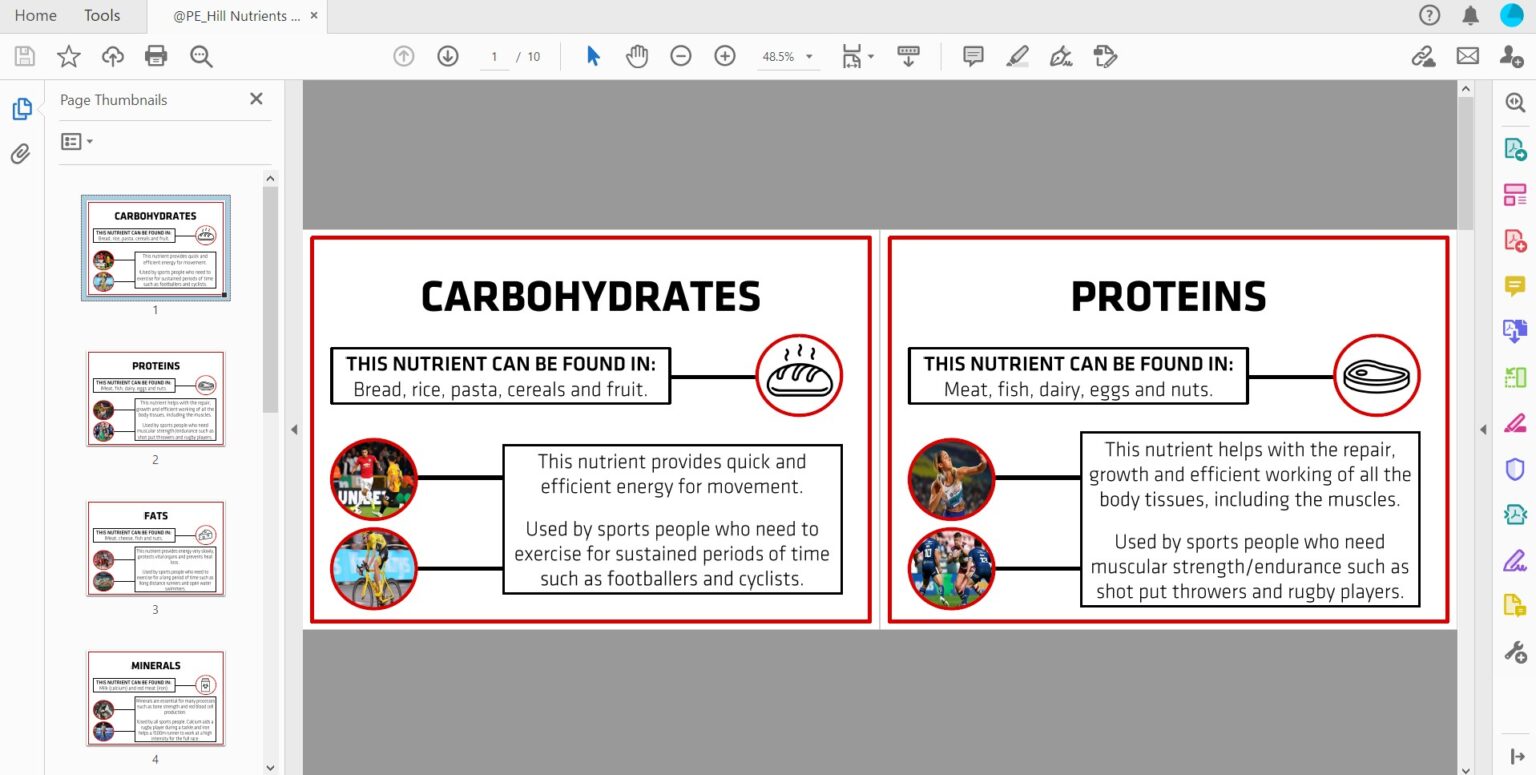Open the sticky note Comment tool
The height and width of the screenshot is (775, 1536).
tap(971, 56)
